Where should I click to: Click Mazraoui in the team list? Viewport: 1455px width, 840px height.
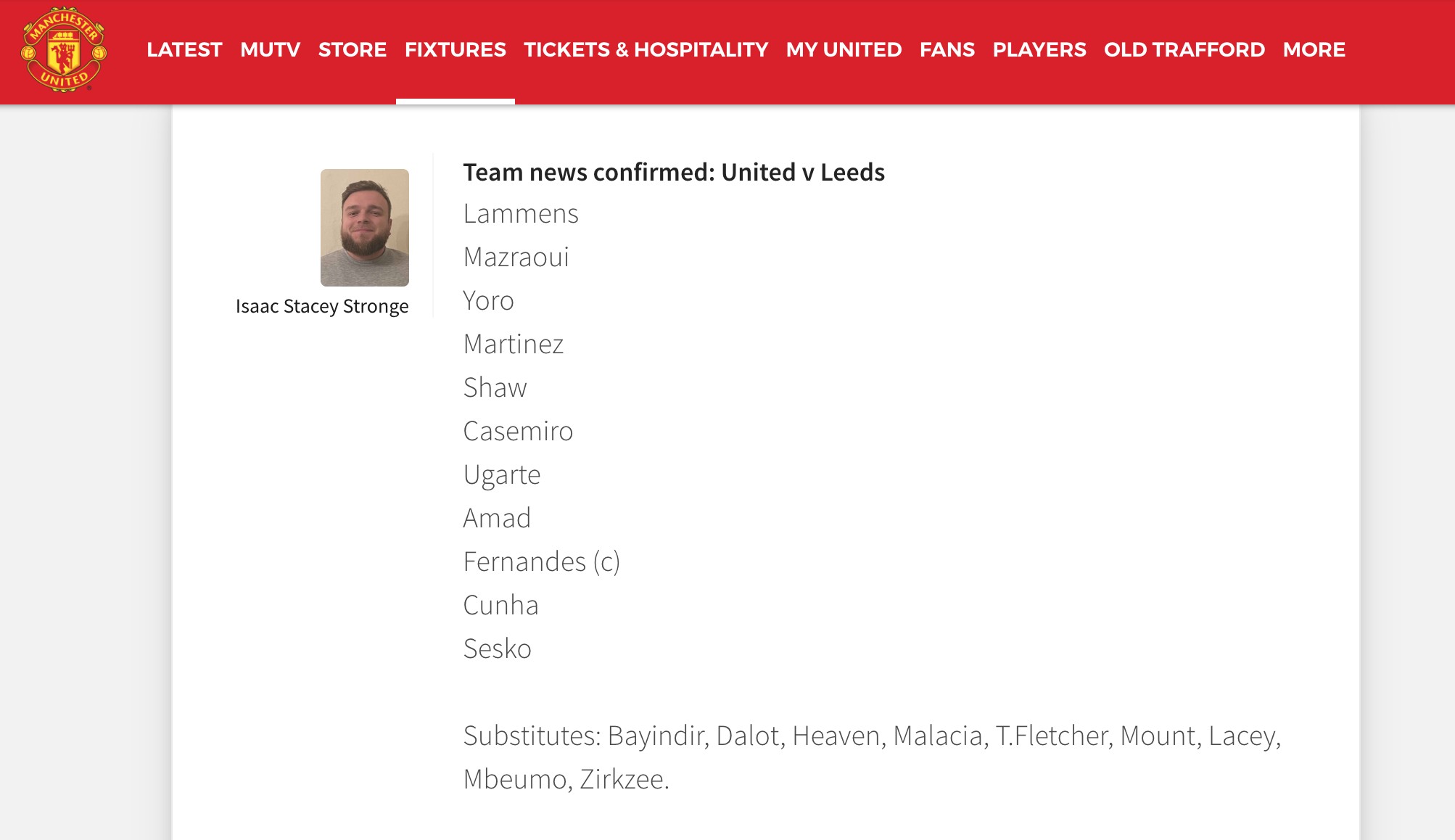(516, 258)
